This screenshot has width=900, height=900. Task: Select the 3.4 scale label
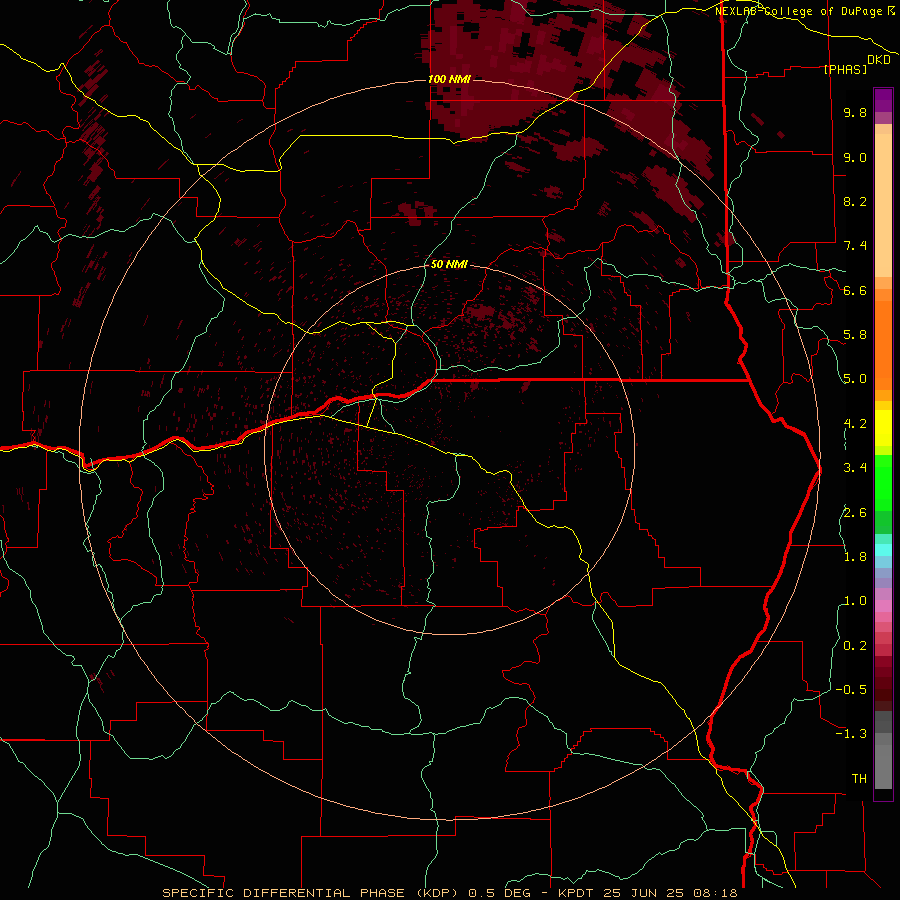(855, 468)
